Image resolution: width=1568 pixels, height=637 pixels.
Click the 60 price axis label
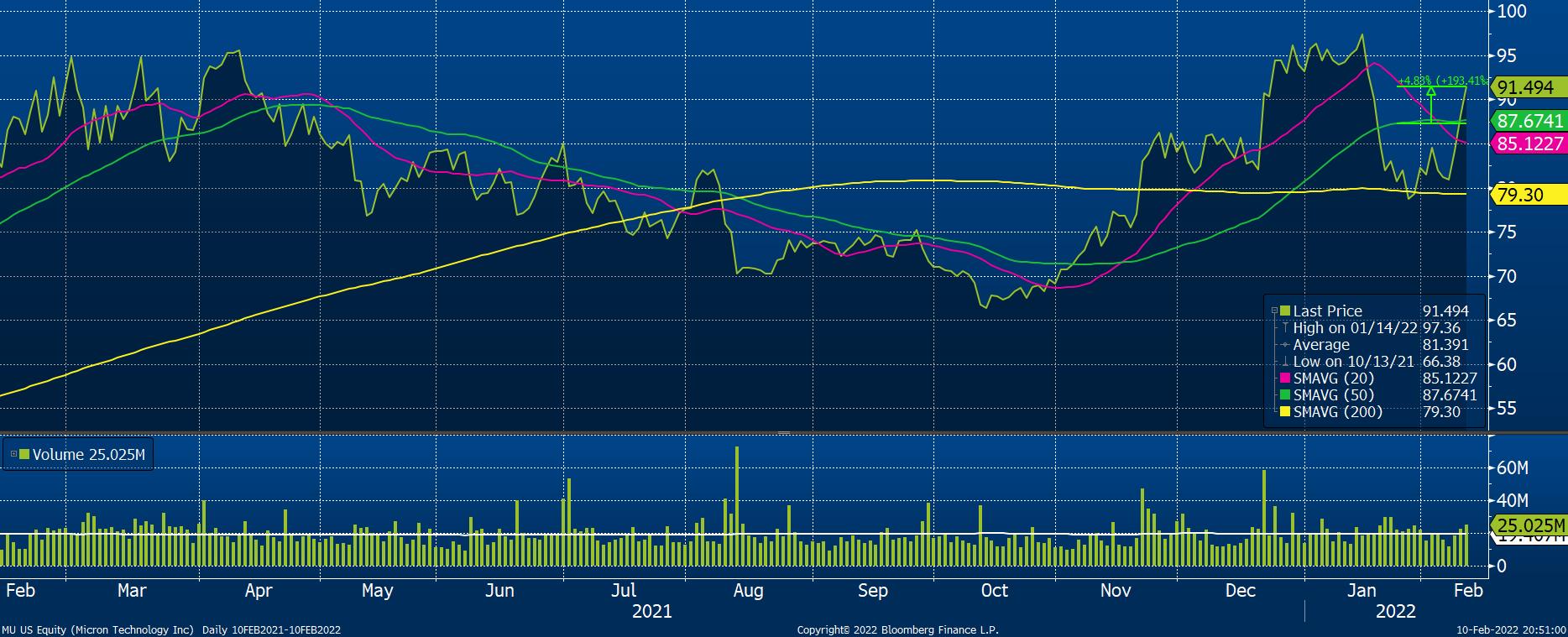coord(1507,364)
